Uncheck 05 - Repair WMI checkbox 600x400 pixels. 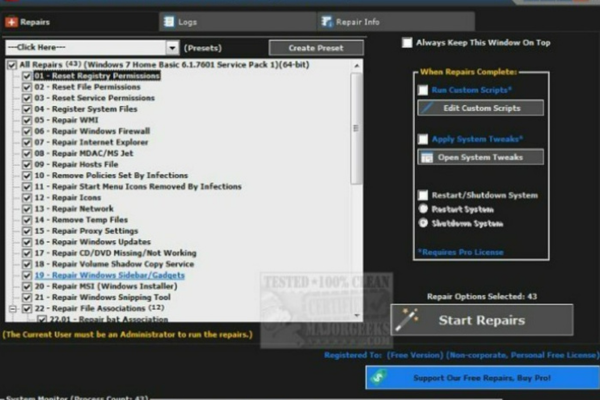(27, 119)
